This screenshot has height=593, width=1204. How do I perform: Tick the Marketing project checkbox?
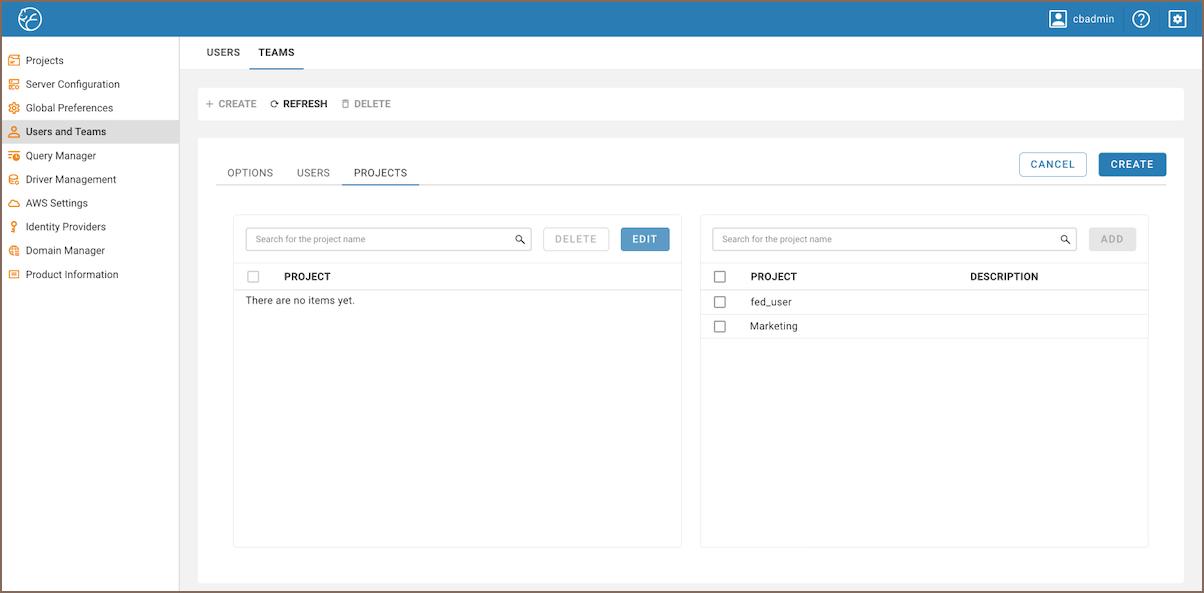click(x=720, y=327)
